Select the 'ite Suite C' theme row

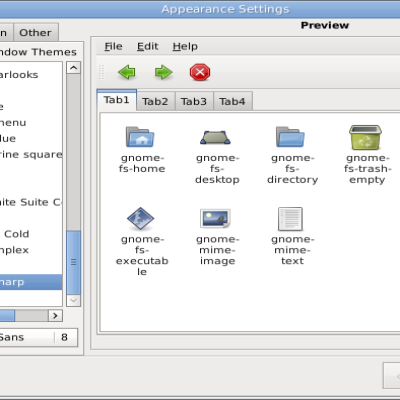pos(31,202)
